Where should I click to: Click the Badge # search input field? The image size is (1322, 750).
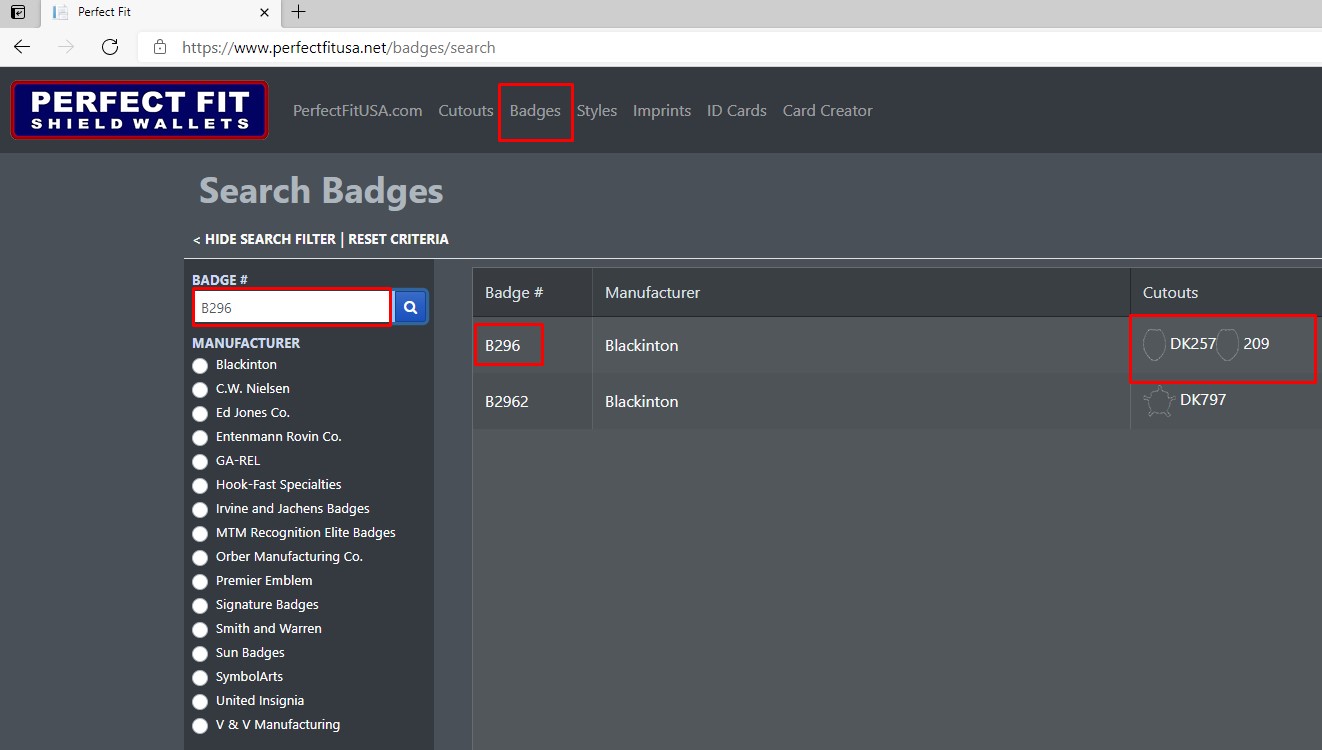coord(291,308)
